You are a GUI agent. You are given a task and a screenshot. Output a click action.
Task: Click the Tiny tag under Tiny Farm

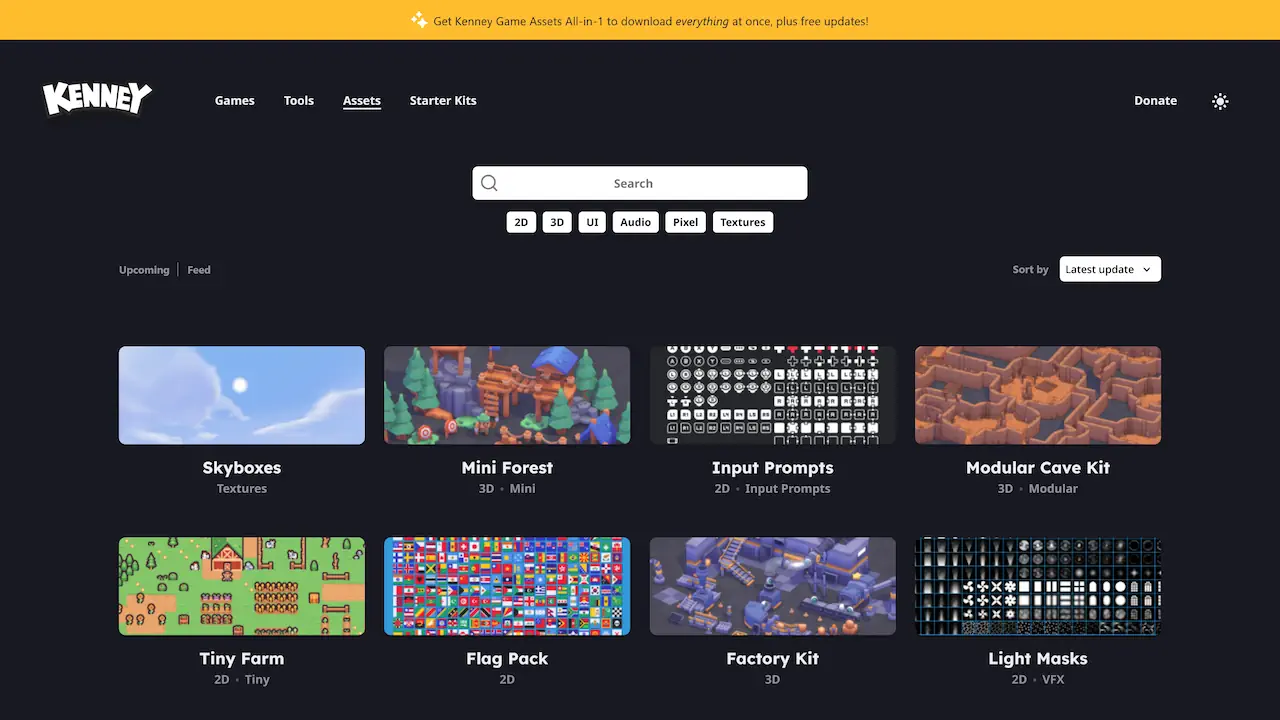tap(257, 680)
